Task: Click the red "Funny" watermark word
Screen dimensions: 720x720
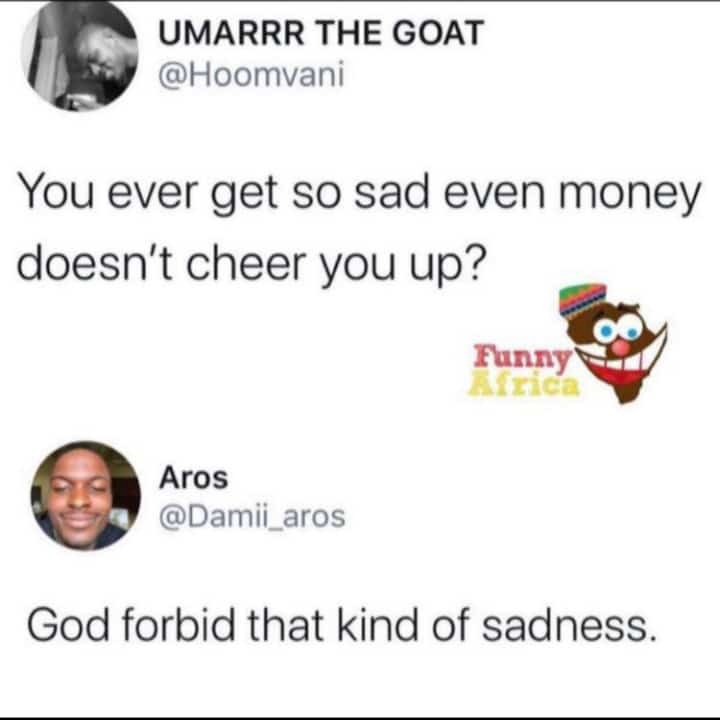Action: 522,358
